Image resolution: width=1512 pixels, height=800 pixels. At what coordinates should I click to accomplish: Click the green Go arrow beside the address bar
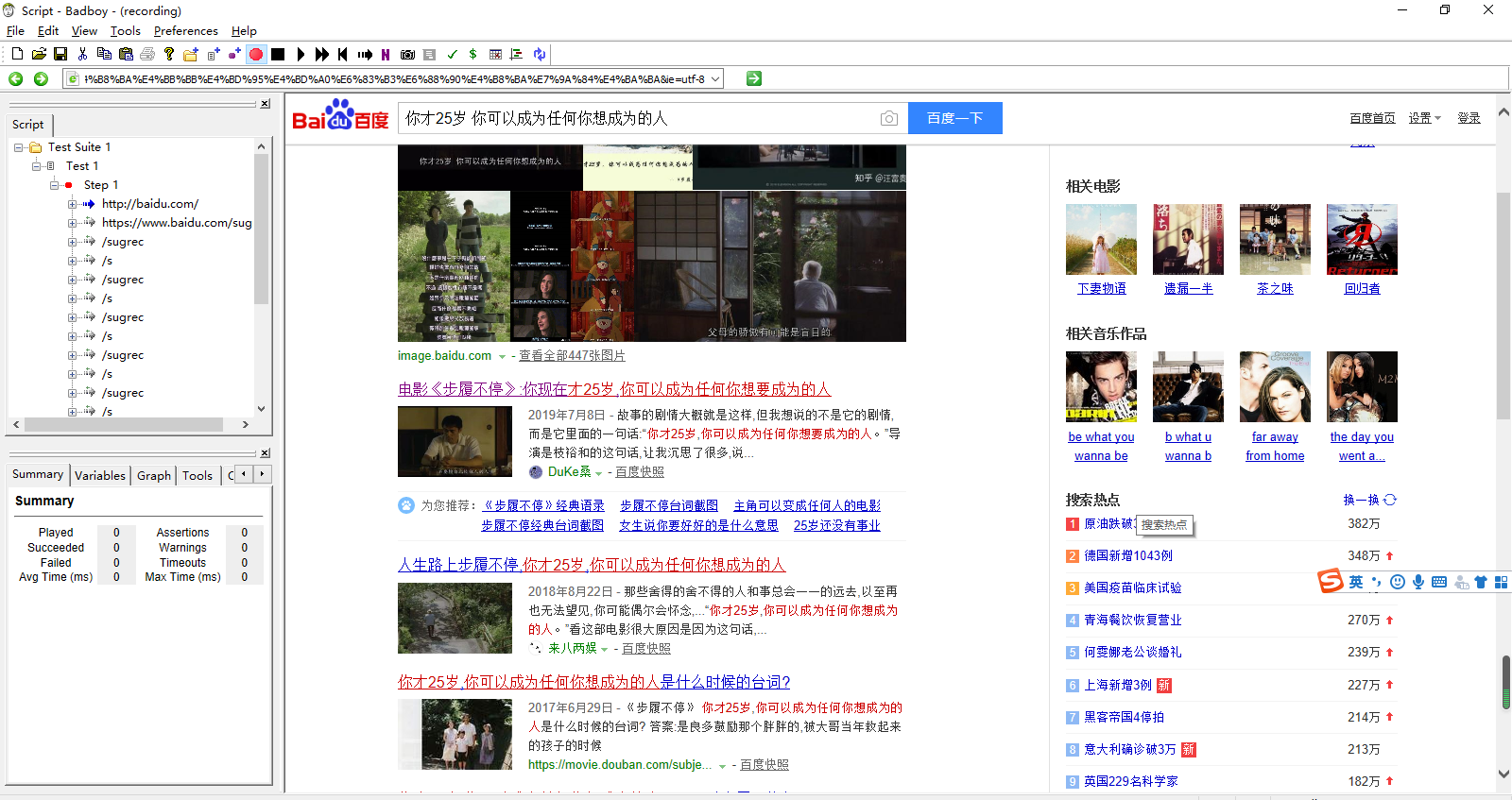tap(754, 78)
